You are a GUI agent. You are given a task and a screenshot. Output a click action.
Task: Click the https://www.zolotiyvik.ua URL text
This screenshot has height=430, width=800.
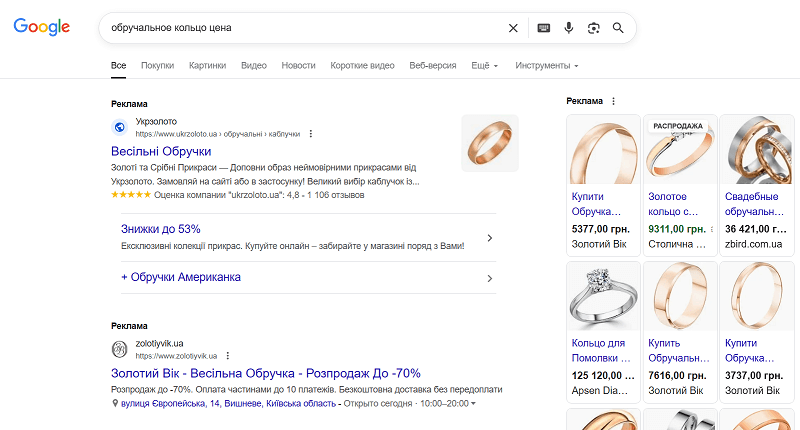176,356
